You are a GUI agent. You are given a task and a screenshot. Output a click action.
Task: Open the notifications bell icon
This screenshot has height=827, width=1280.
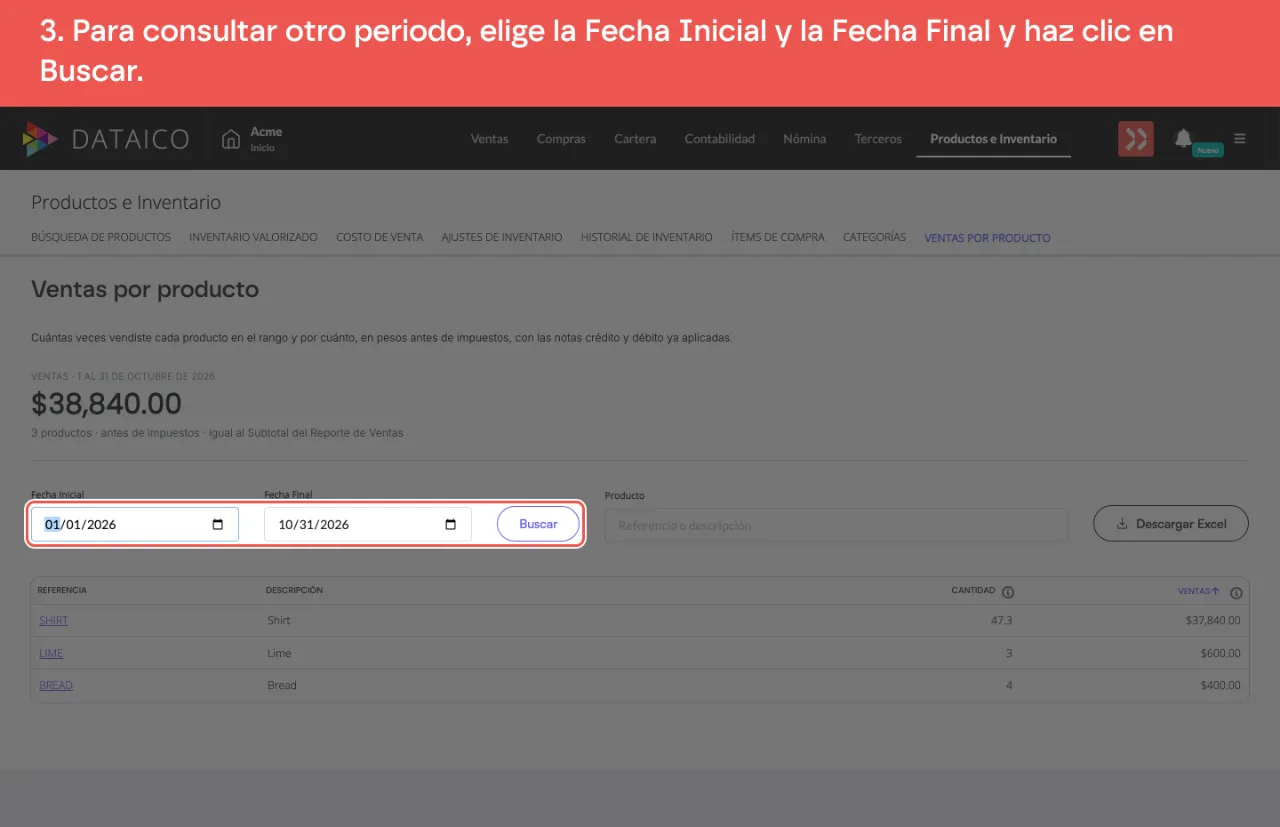(1183, 138)
